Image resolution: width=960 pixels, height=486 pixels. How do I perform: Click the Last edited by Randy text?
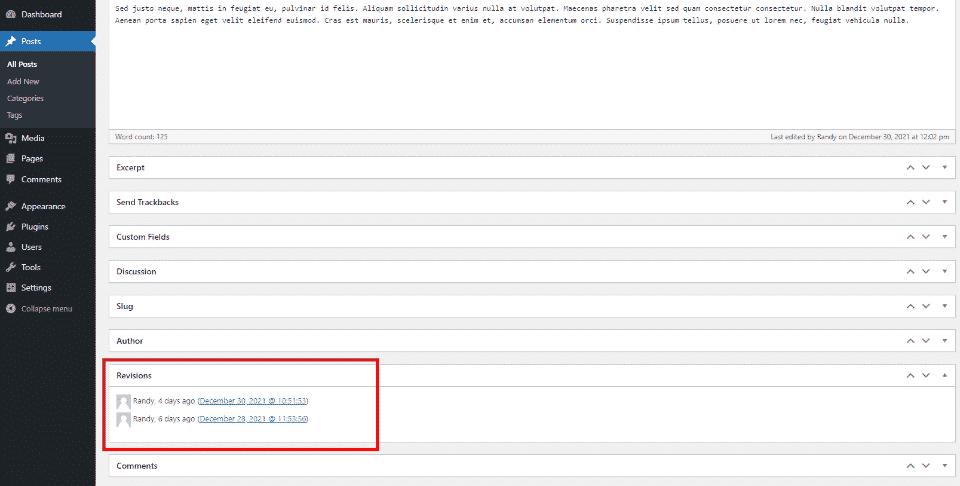point(860,137)
